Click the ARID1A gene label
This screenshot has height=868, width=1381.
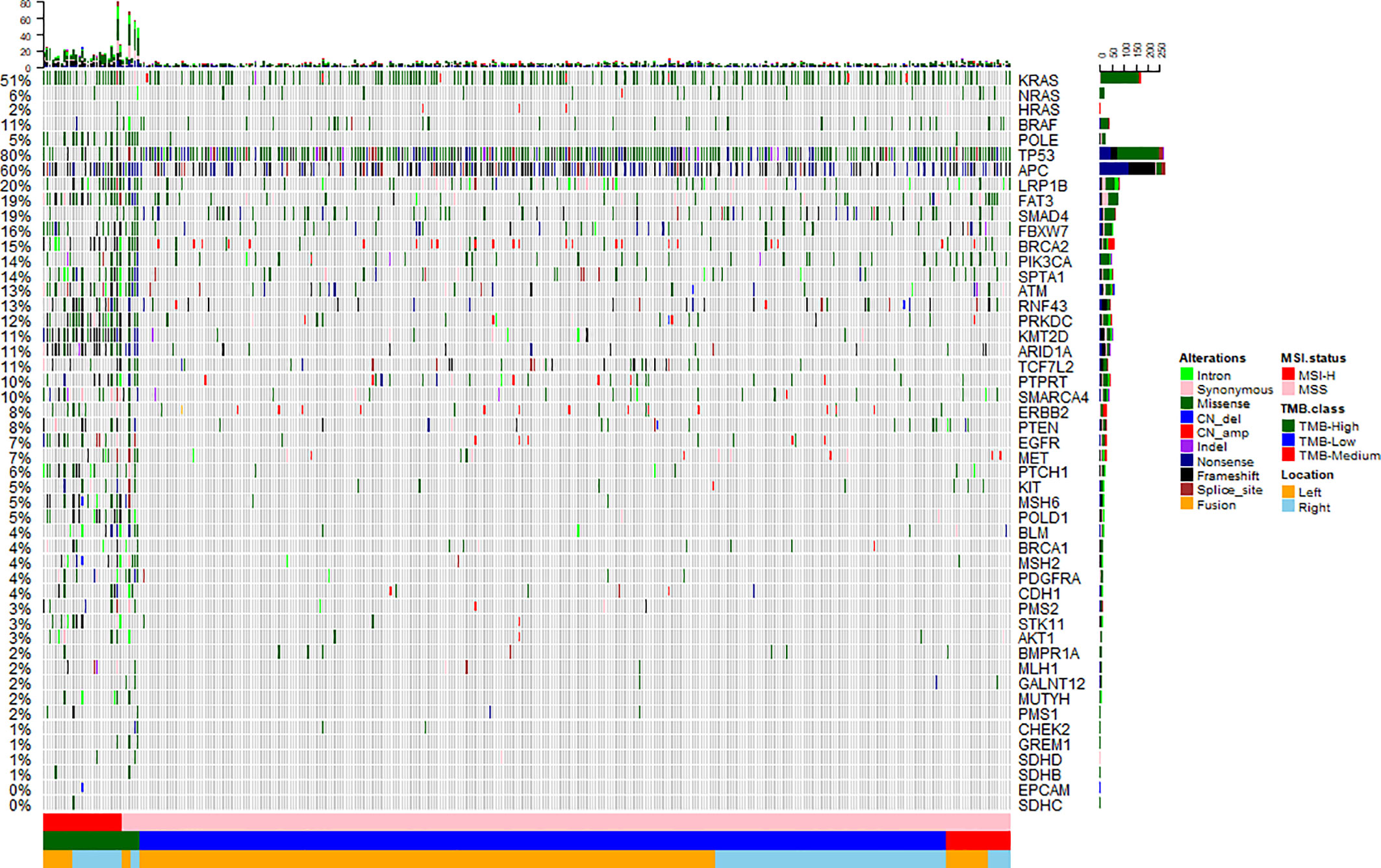(1045, 352)
